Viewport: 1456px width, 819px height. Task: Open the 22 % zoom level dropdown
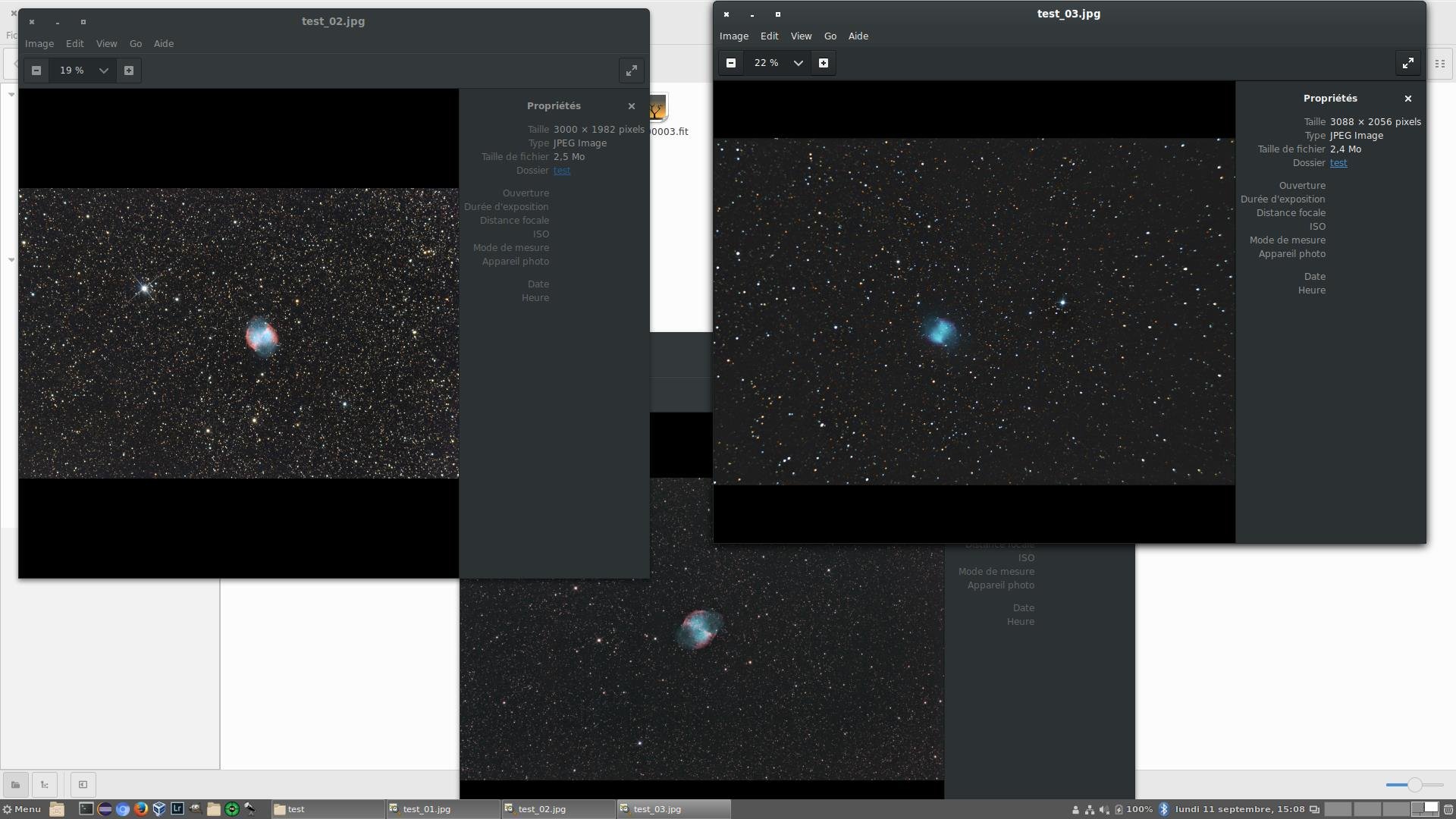point(798,63)
